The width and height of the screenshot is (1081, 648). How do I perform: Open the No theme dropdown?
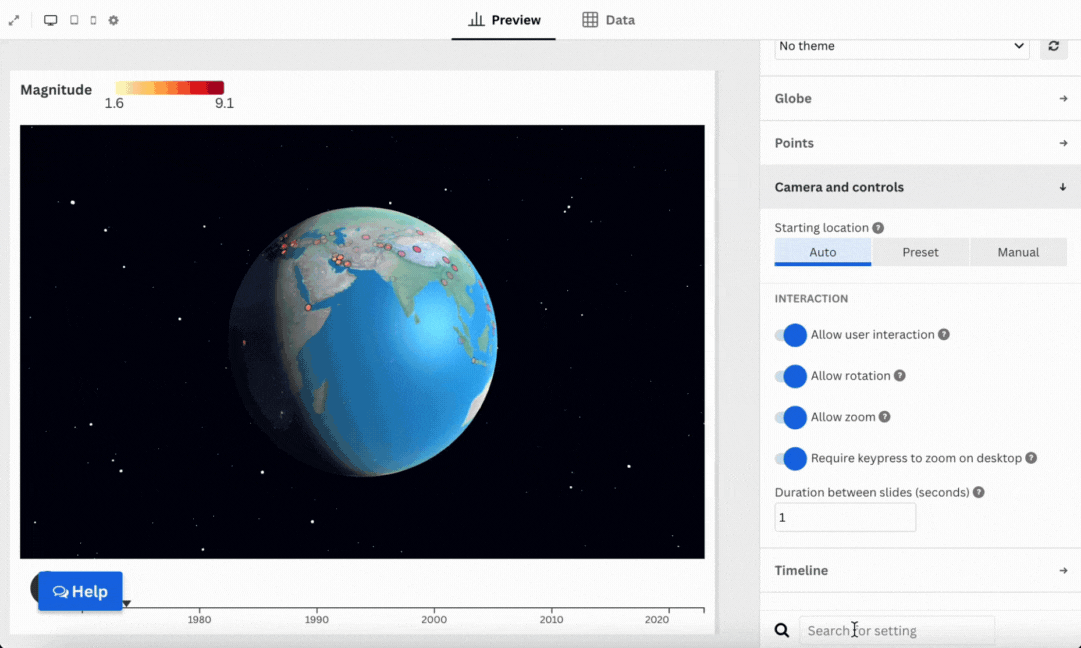pos(901,46)
